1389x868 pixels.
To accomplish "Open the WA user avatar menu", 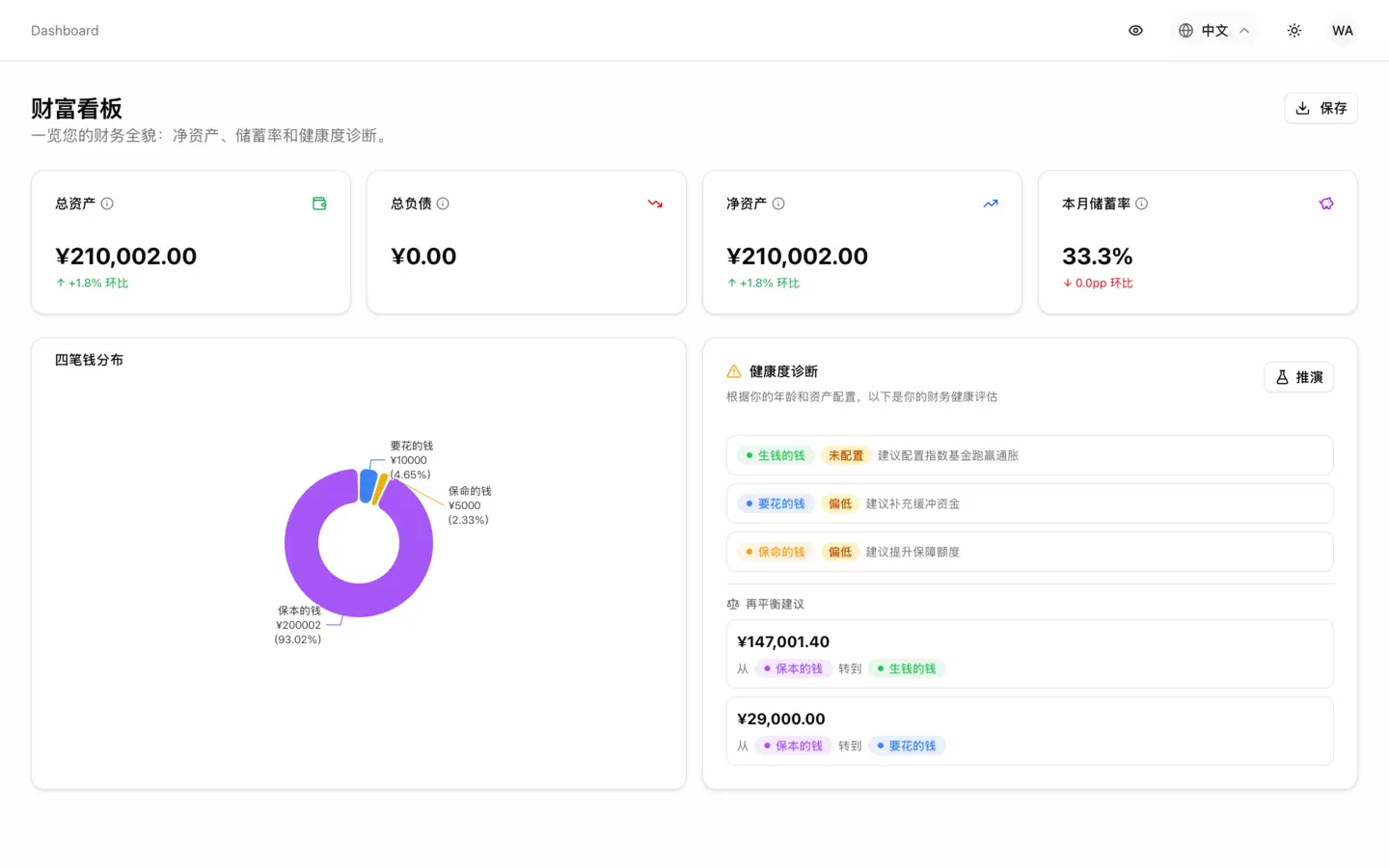I will point(1342,31).
